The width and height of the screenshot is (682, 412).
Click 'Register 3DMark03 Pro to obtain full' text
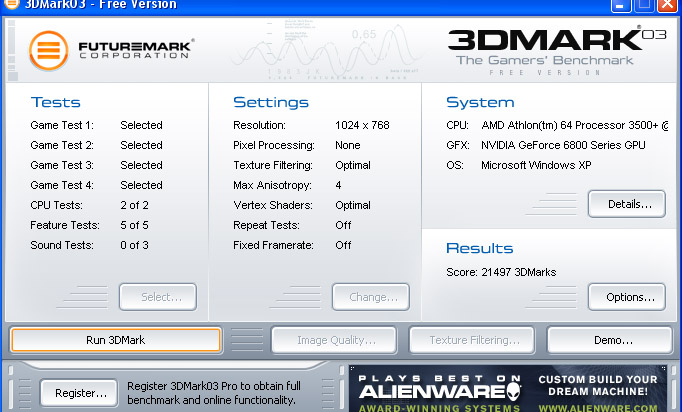214,386
